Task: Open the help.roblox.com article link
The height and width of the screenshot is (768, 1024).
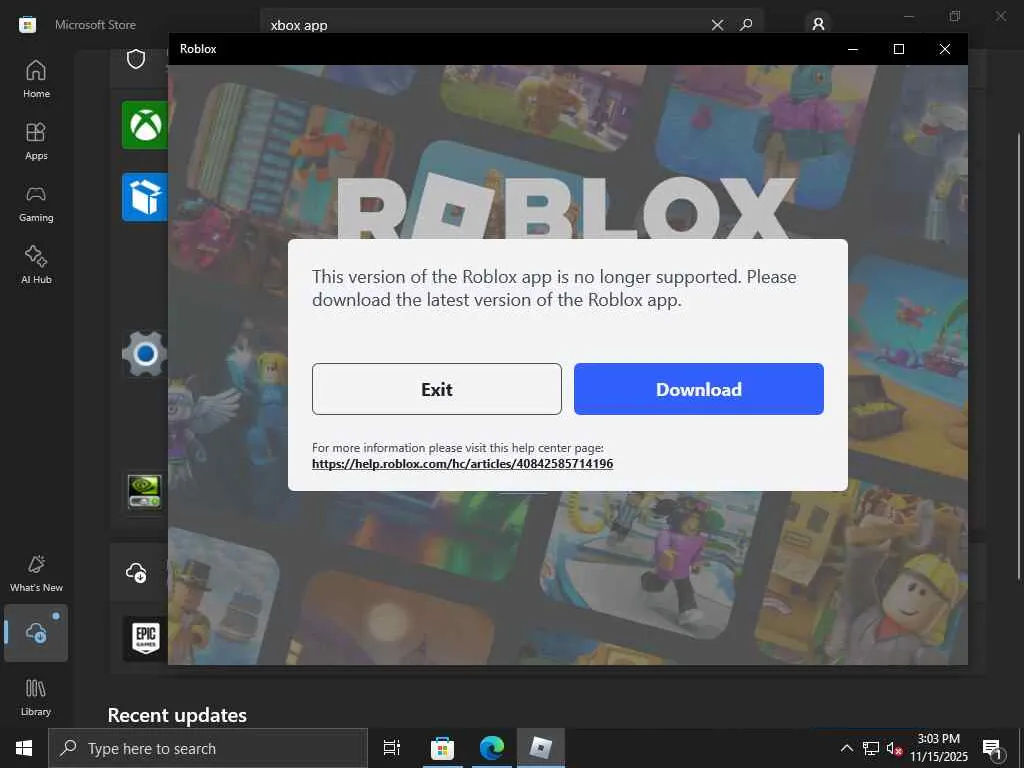Action: (x=462, y=464)
